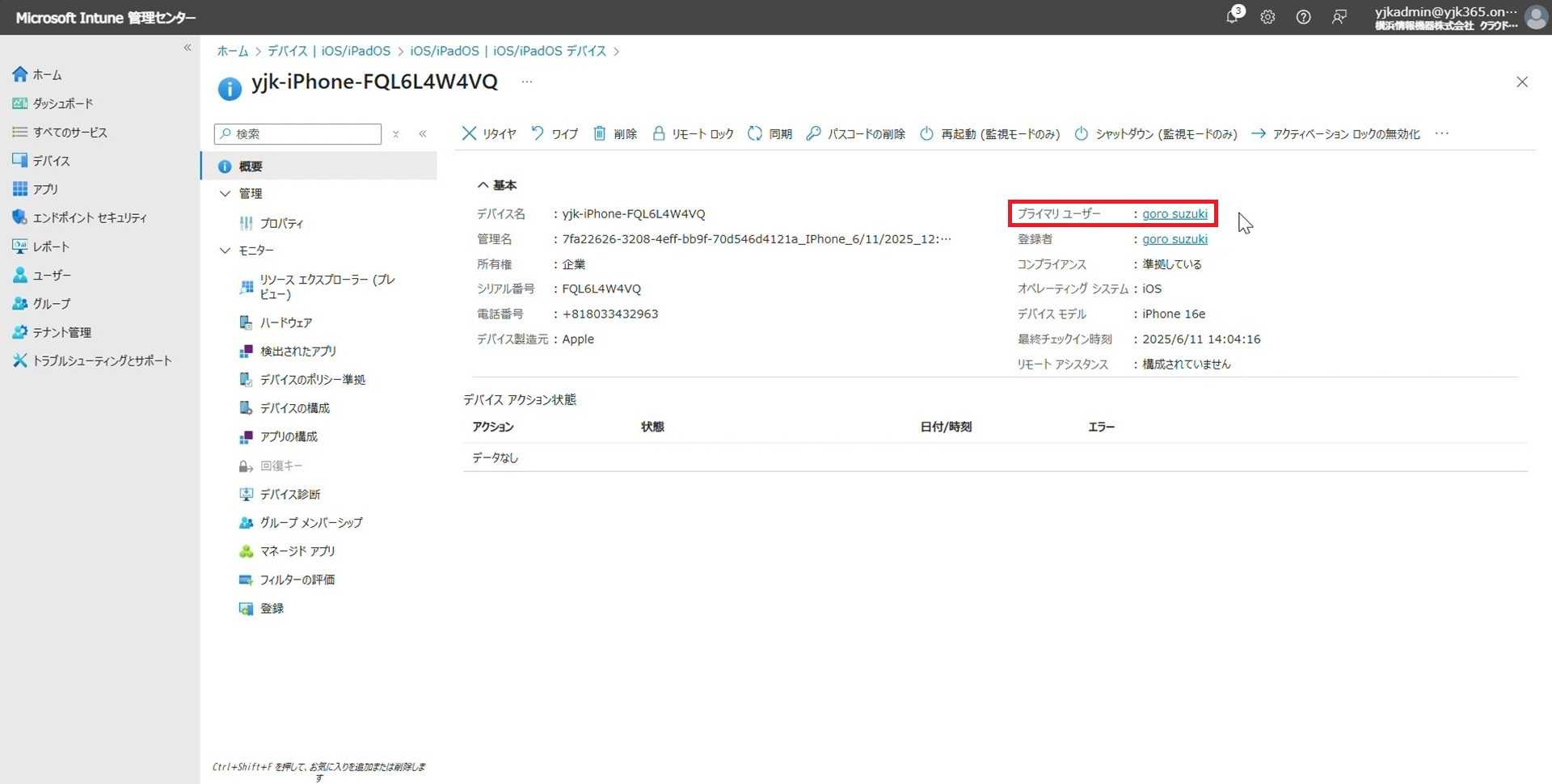
Task: Click the アクション column header
Action: pos(493,427)
